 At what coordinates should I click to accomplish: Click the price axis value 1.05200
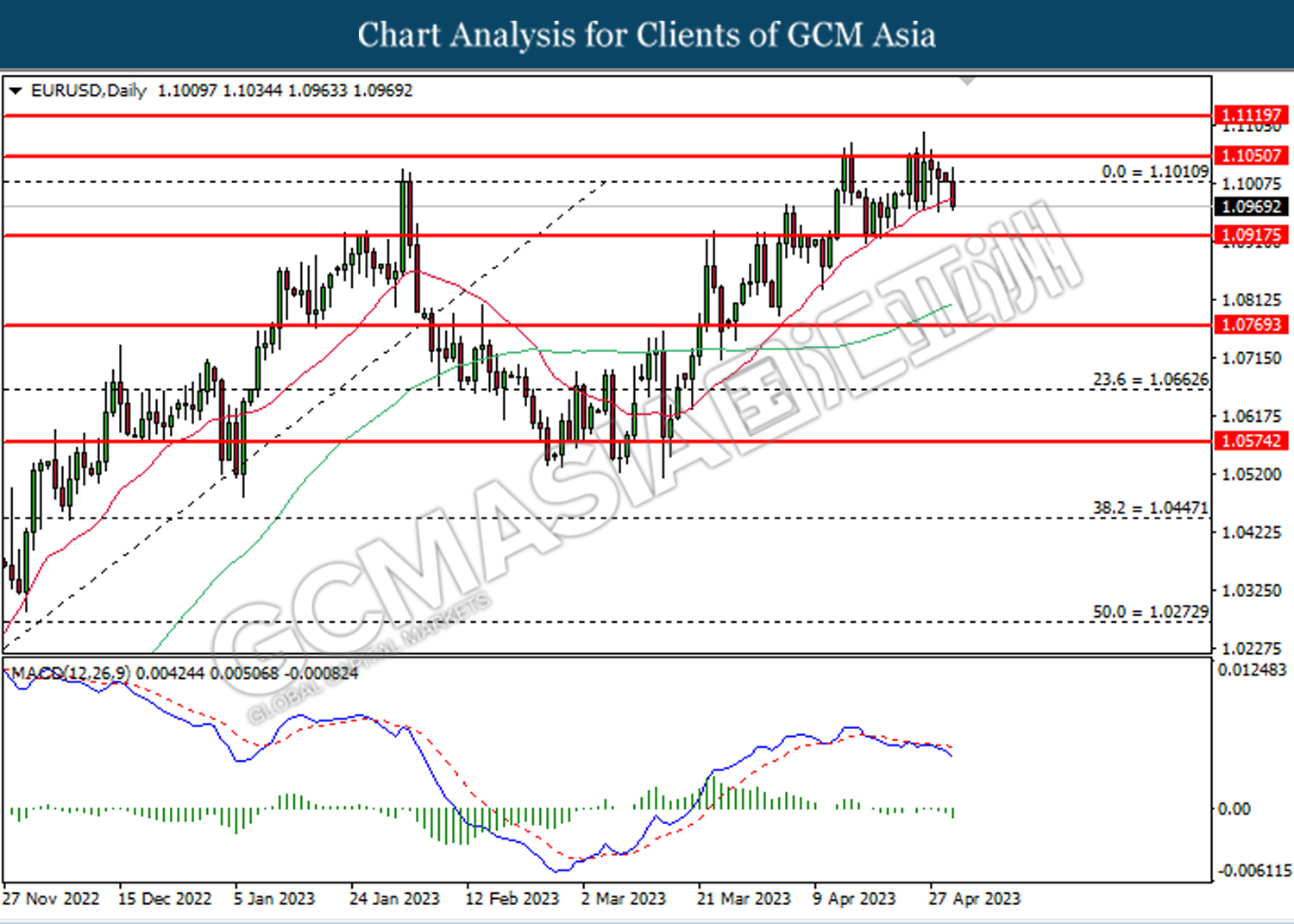[x=1252, y=475]
